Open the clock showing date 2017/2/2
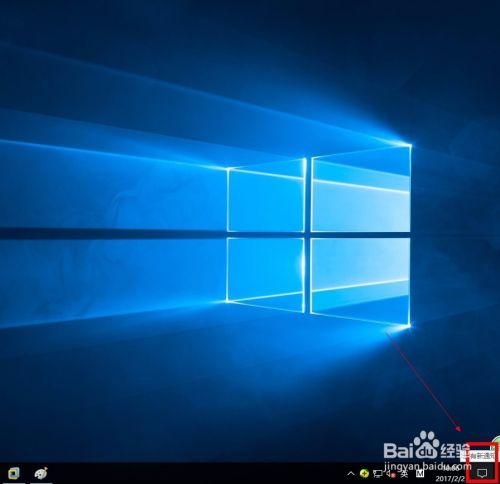The image size is (500, 484). click(451, 473)
